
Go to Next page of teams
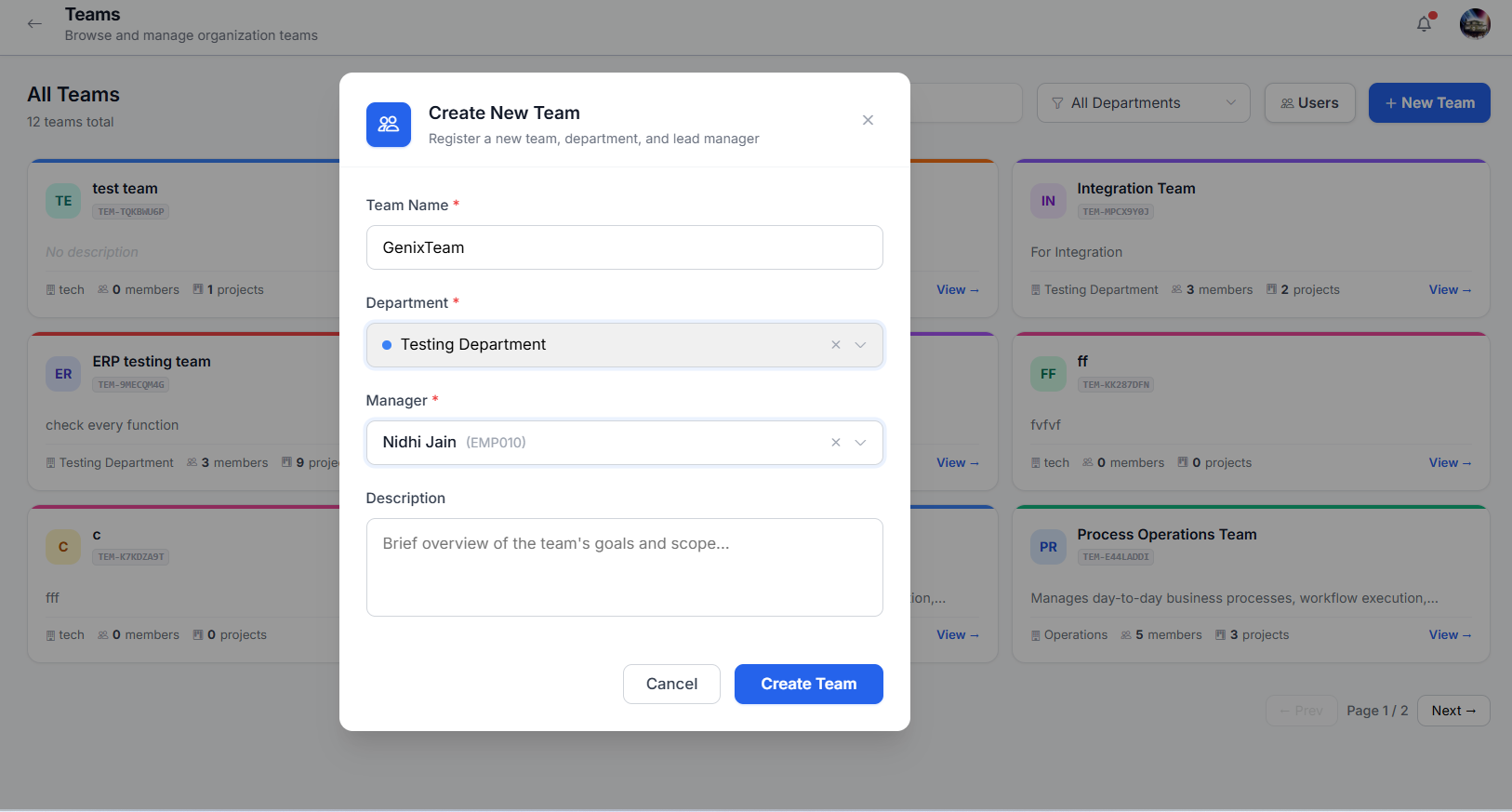[1453, 711]
